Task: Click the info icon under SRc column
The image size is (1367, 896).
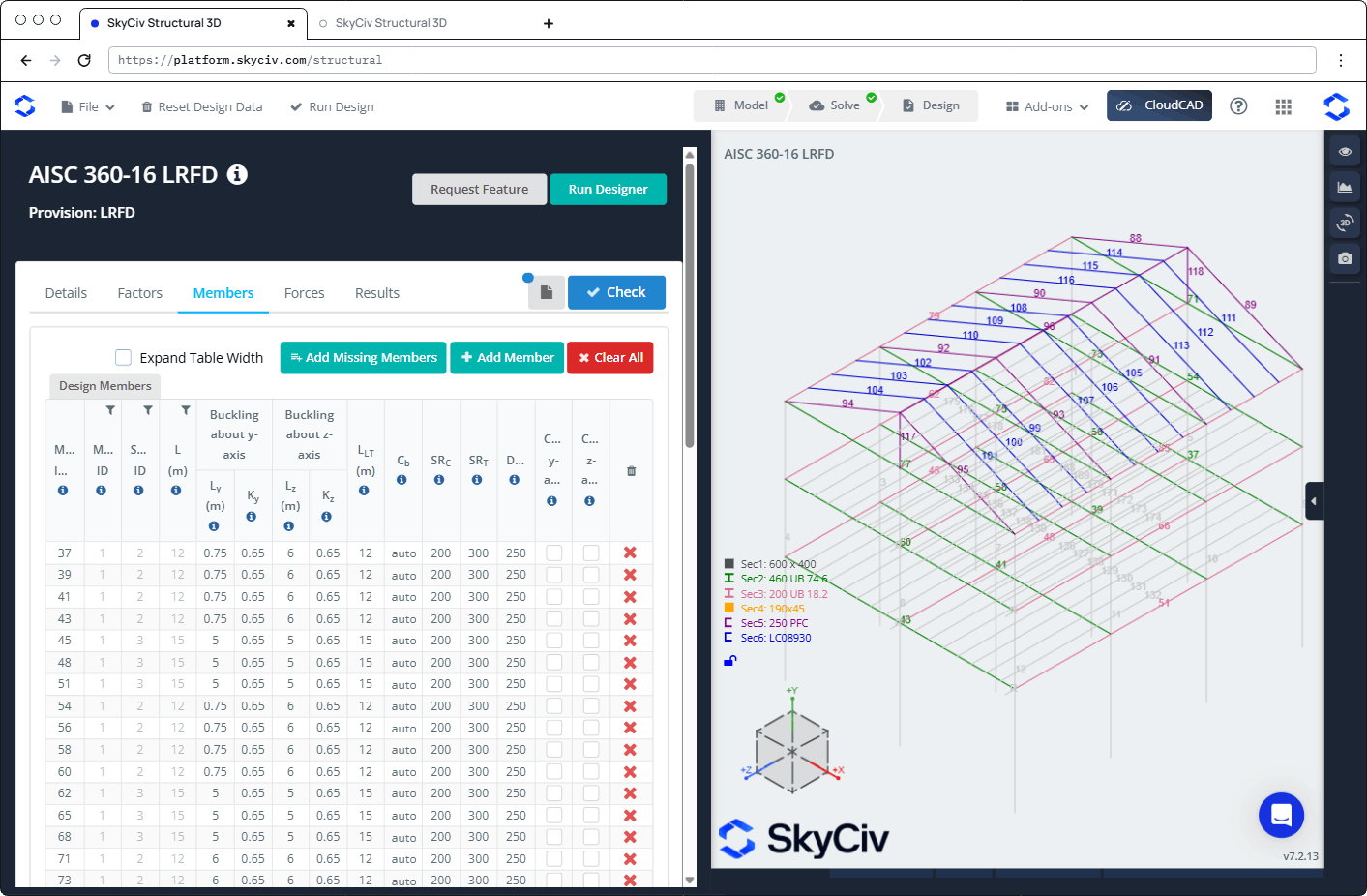Action: [439, 480]
